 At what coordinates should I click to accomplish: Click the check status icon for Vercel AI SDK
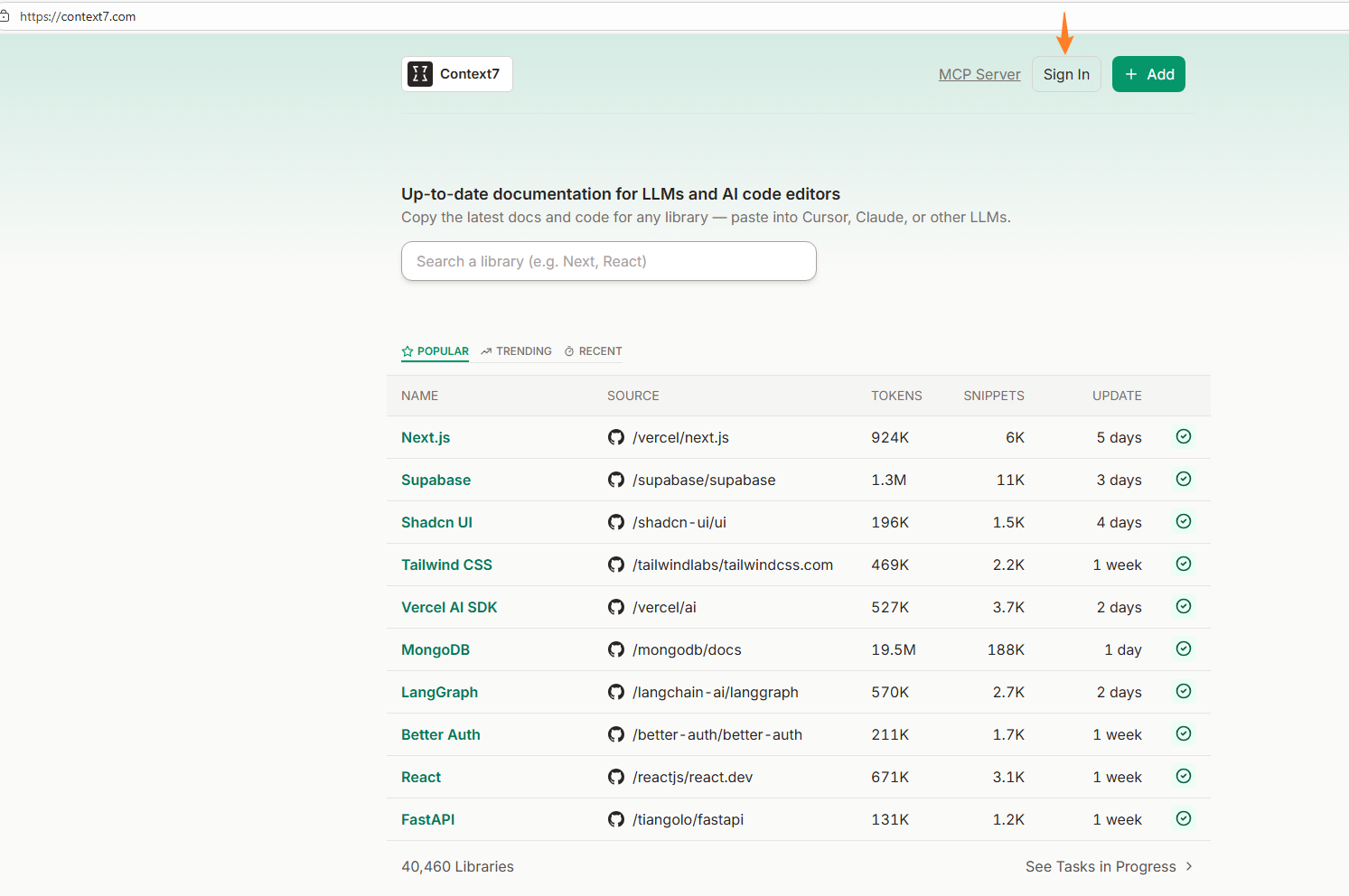point(1184,606)
